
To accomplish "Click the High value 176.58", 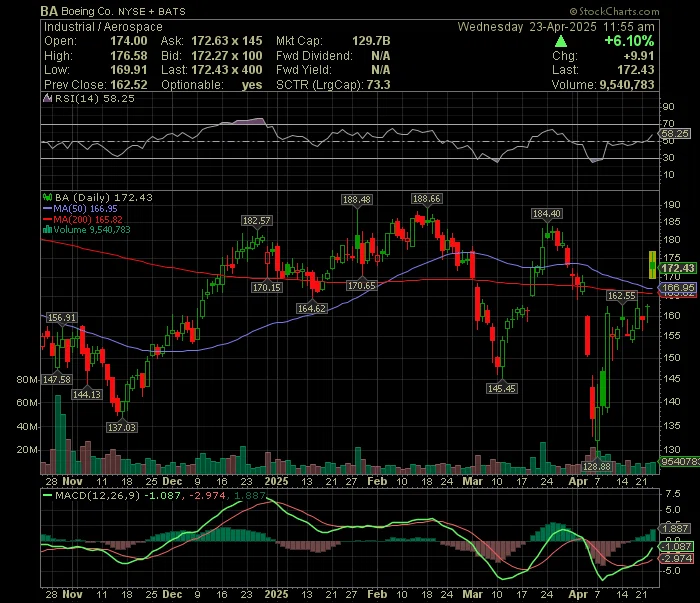I will [x=129, y=56].
